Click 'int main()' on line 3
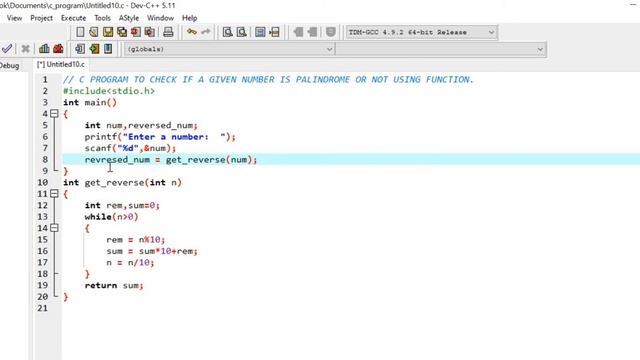The height and width of the screenshot is (360, 640). (90, 102)
